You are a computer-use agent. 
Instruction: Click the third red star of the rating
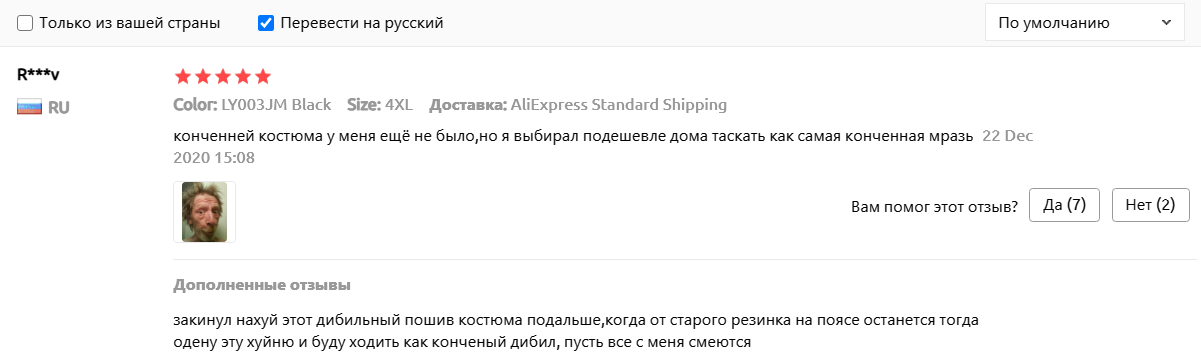pos(223,76)
